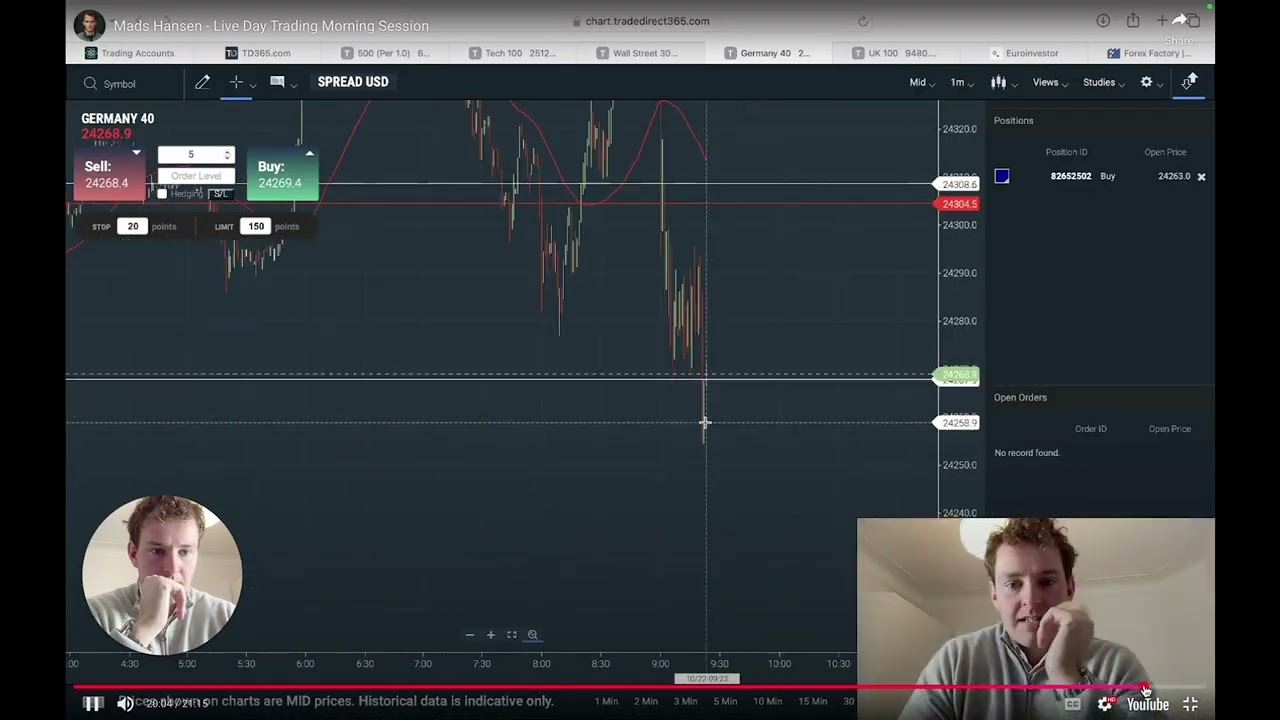Select the 10 Min interval button
Viewport: 1280px width, 720px height.
pyautogui.click(x=767, y=701)
